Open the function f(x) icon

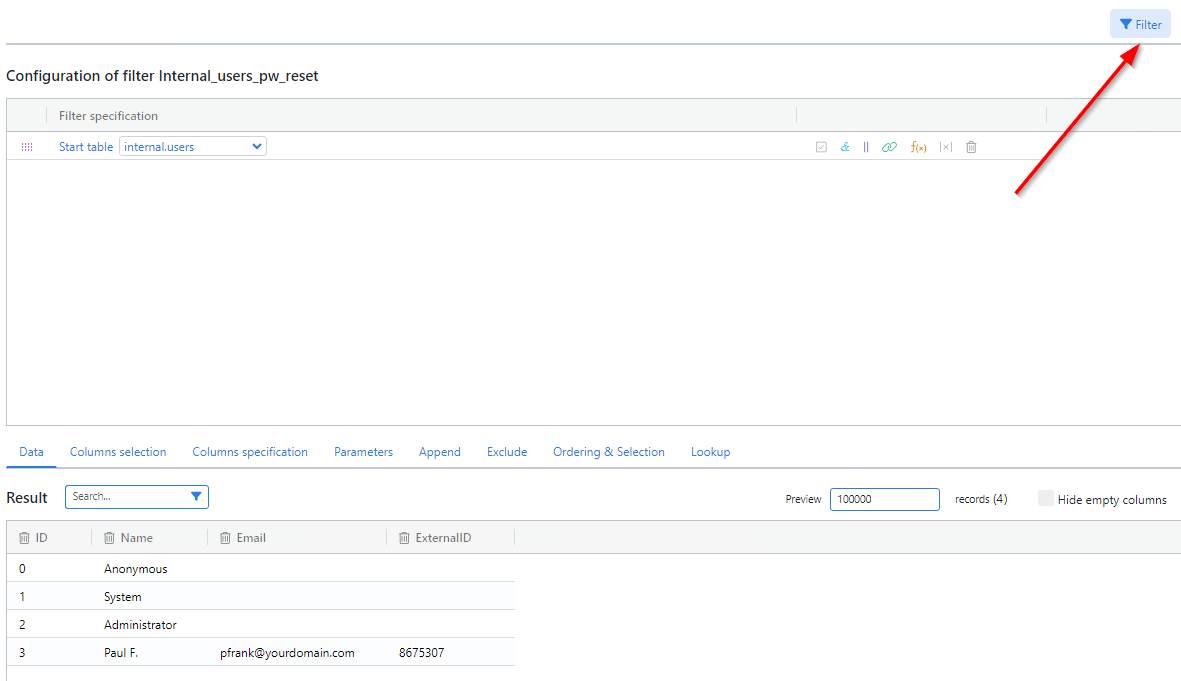point(918,147)
